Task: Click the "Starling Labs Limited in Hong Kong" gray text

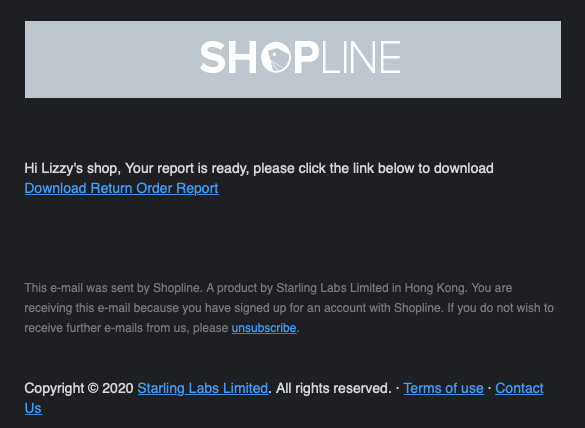Action: point(371,288)
